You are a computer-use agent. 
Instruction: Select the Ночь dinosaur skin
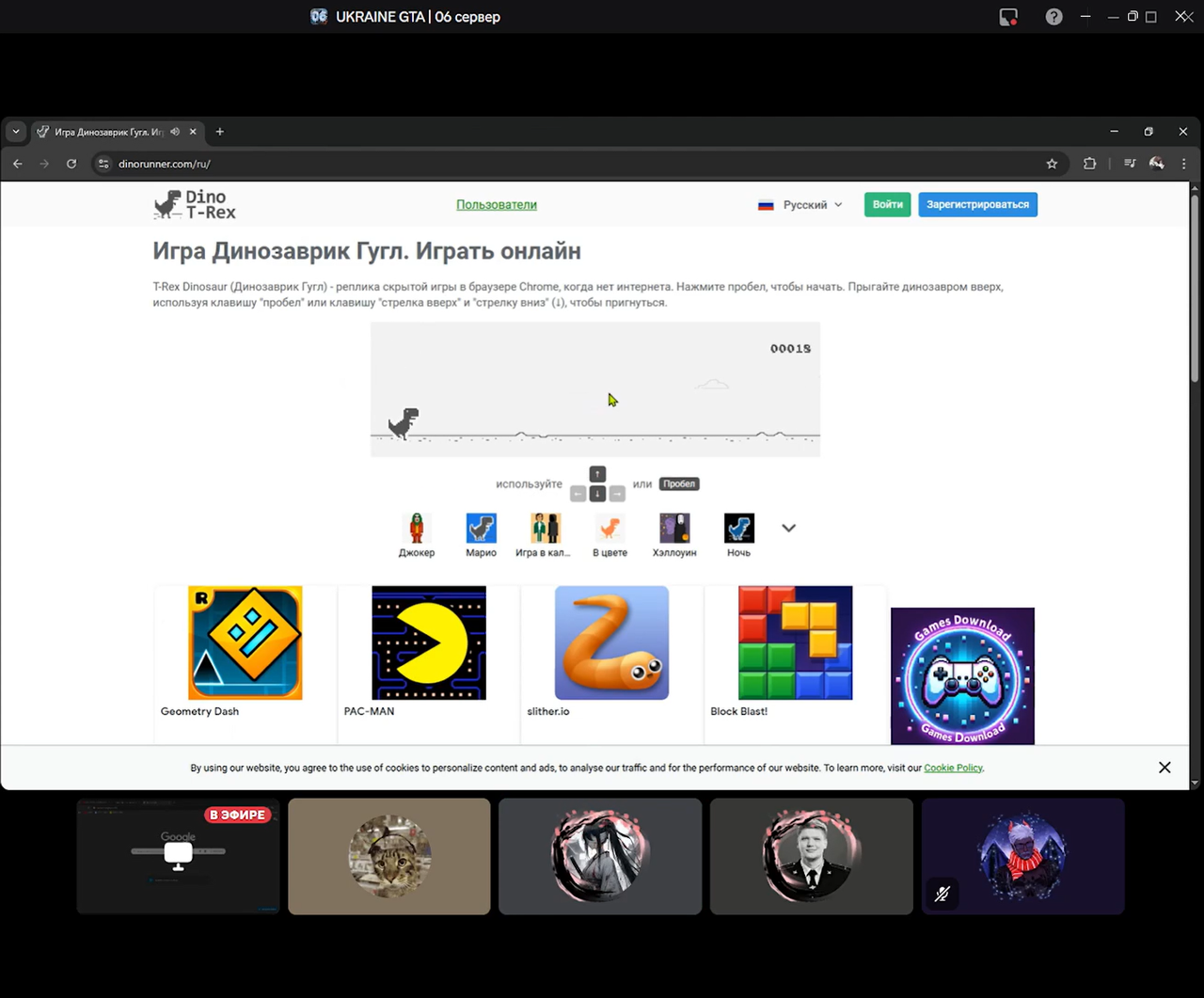[739, 529]
